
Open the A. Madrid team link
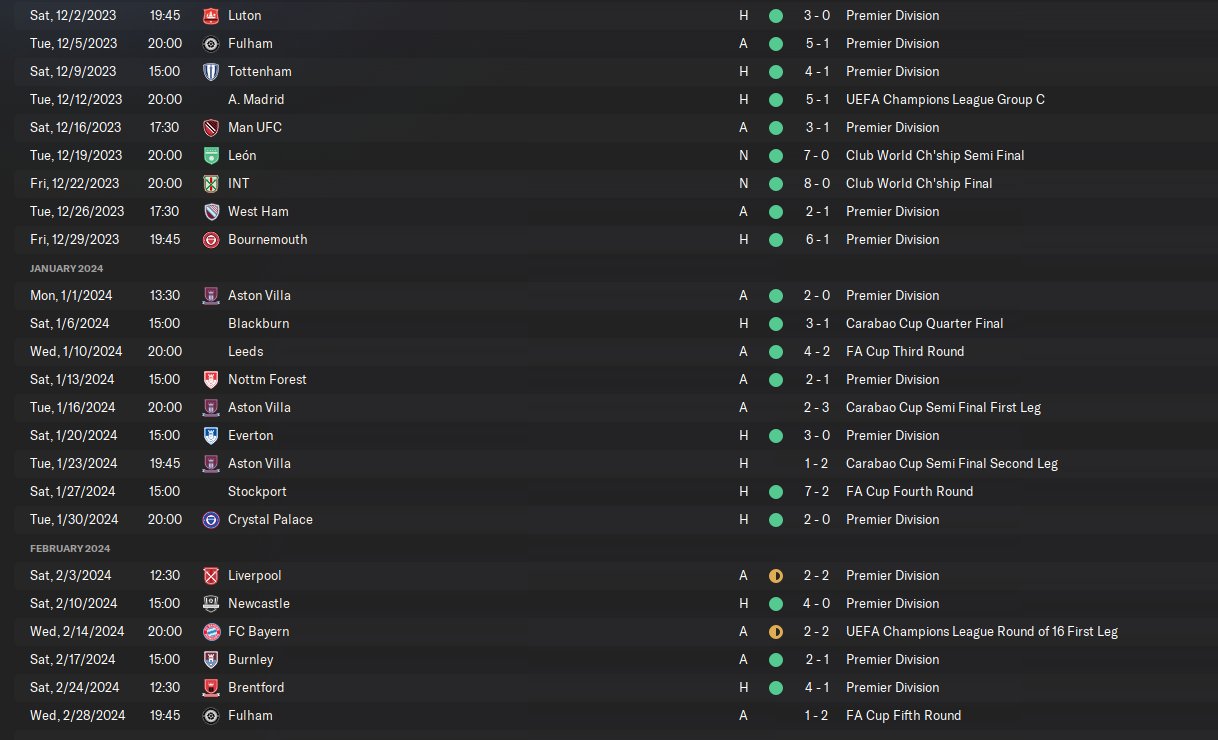pos(256,100)
